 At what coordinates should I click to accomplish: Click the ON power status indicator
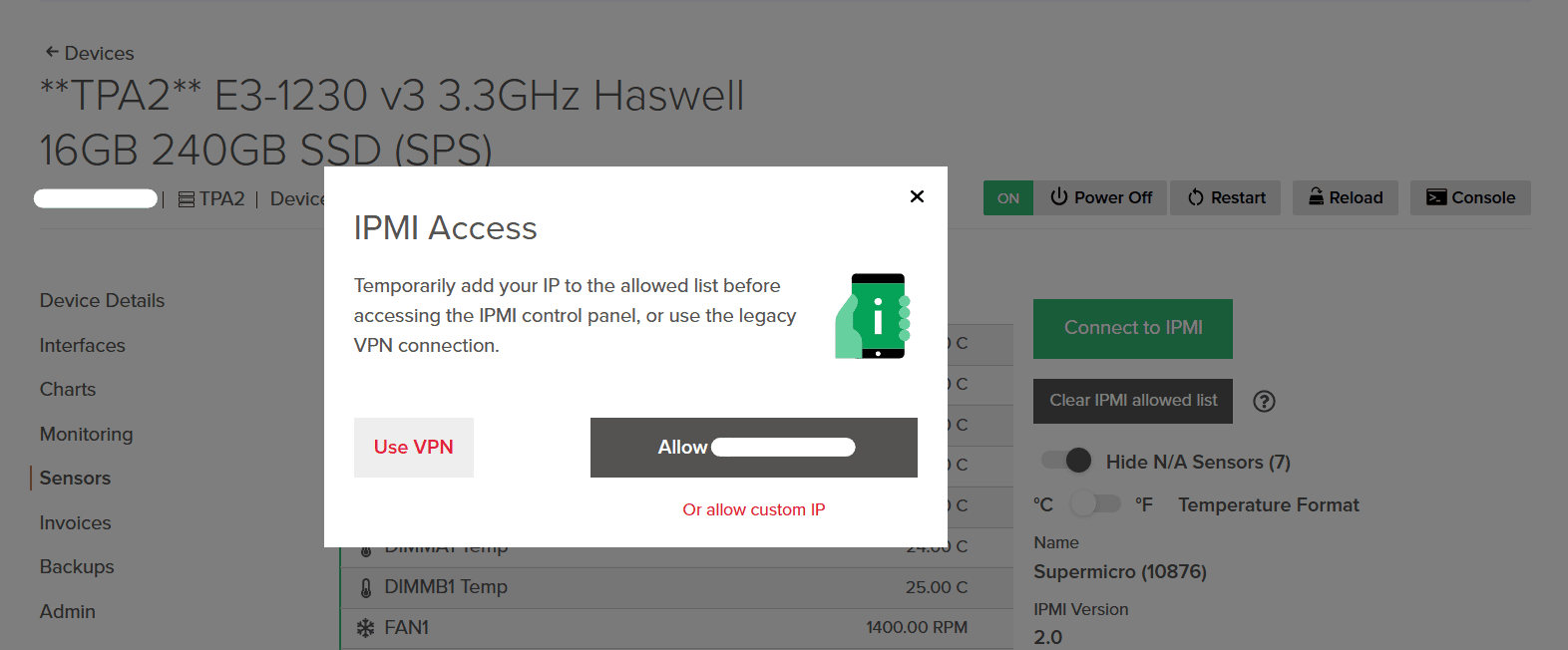coord(1008,197)
